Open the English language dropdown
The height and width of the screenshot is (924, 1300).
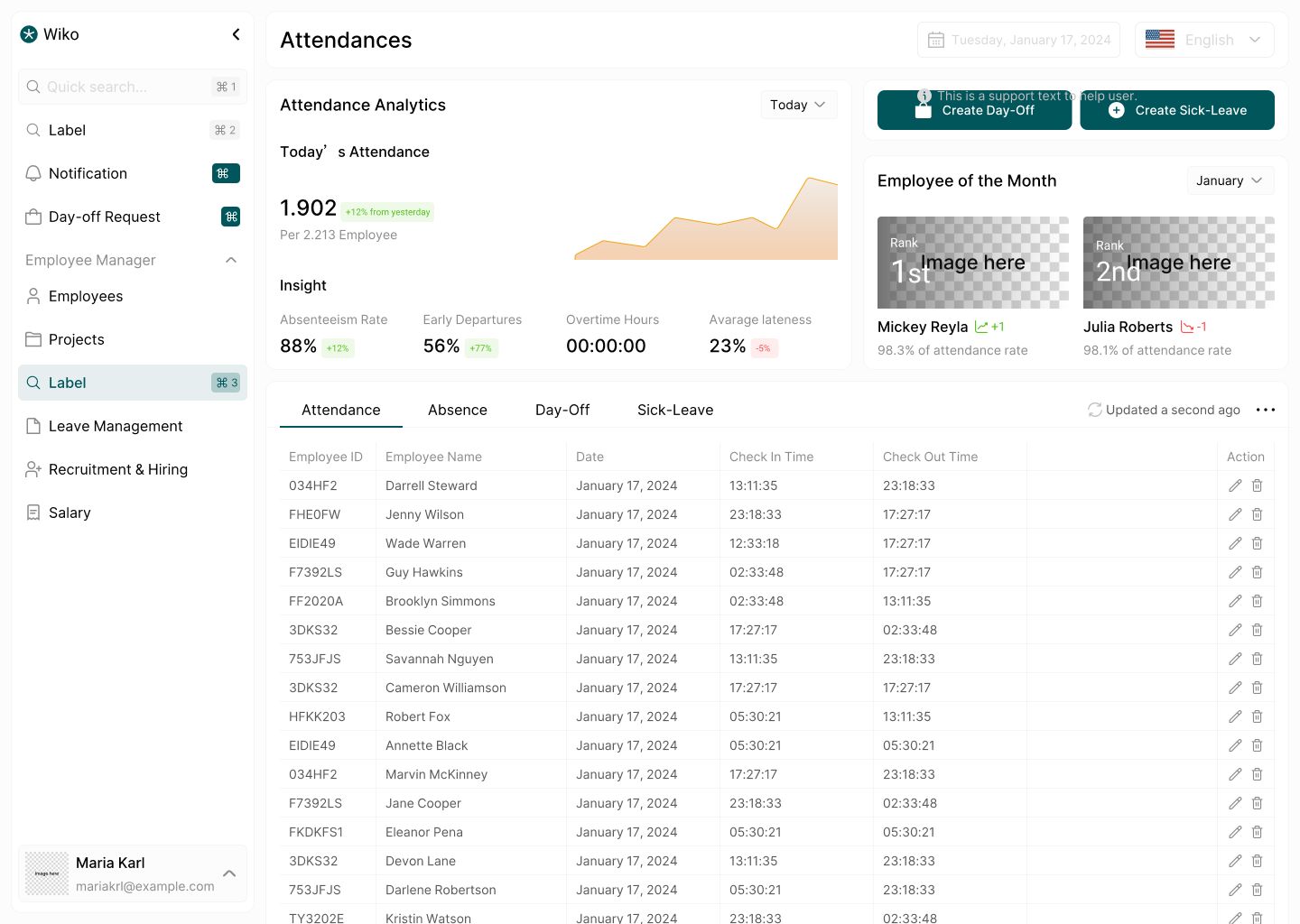pos(1204,40)
